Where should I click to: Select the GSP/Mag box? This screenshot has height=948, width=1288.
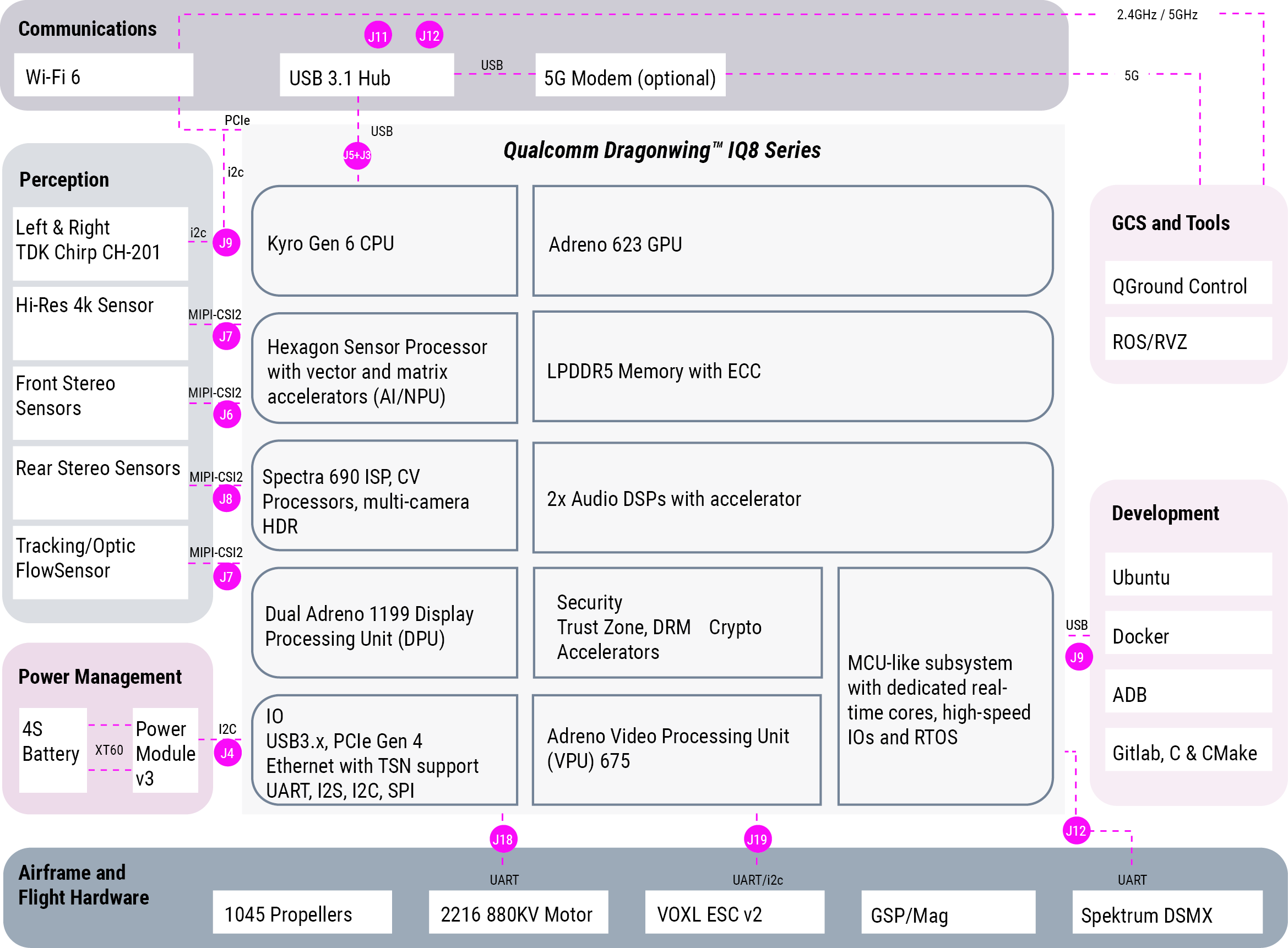coord(948,912)
